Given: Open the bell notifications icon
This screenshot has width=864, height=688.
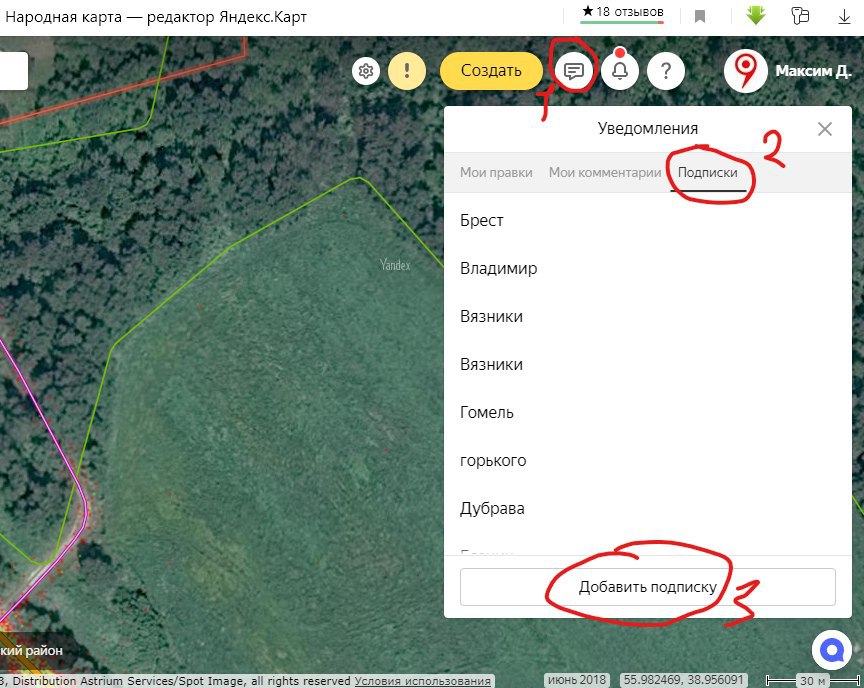Looking at the screenshot, I should pos(620,71).
